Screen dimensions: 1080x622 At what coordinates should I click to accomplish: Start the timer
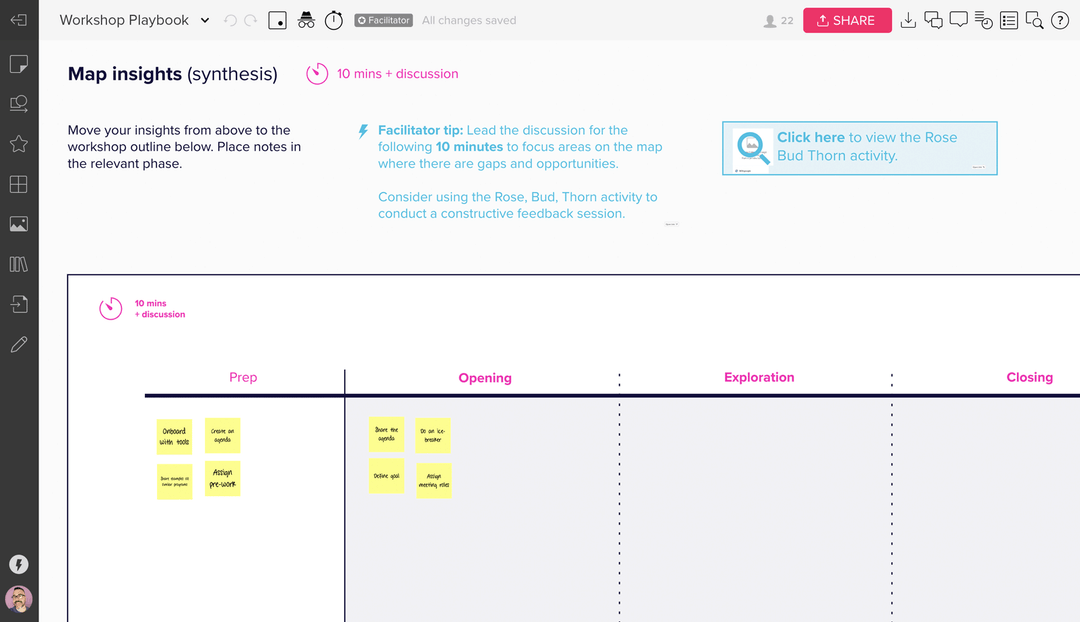coord(334,20)
